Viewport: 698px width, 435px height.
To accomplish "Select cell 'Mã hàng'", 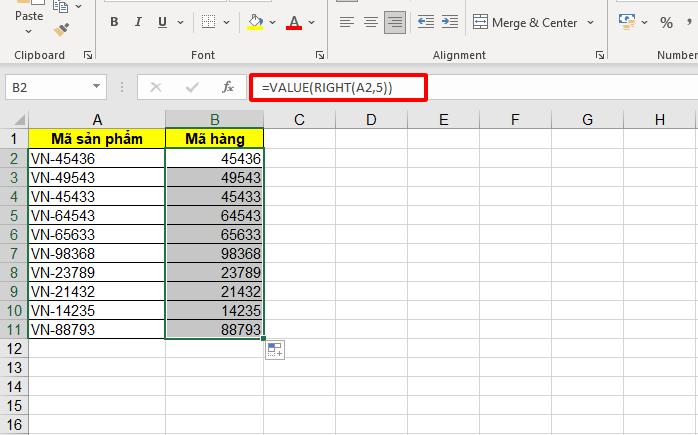I will (215, 139).
